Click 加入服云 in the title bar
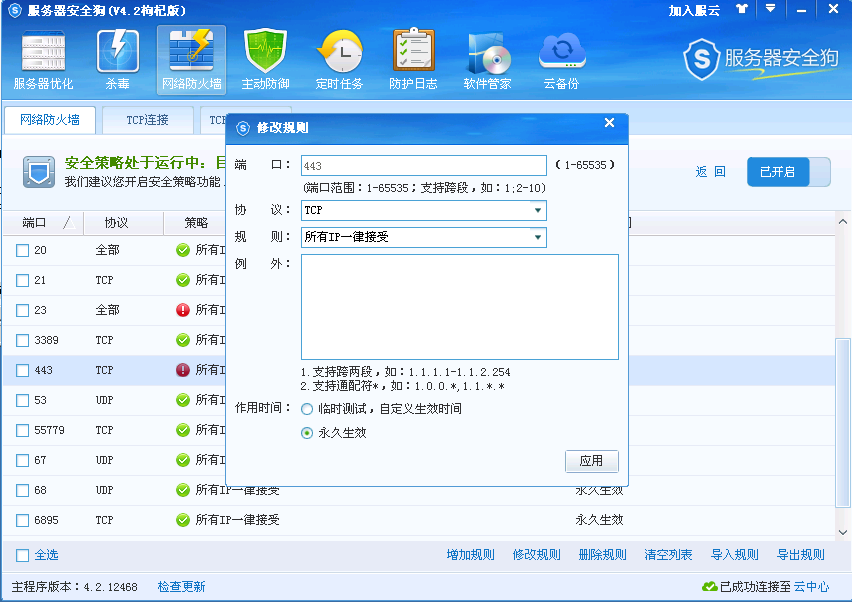The image size is (852, 602). tap(694, 11)
